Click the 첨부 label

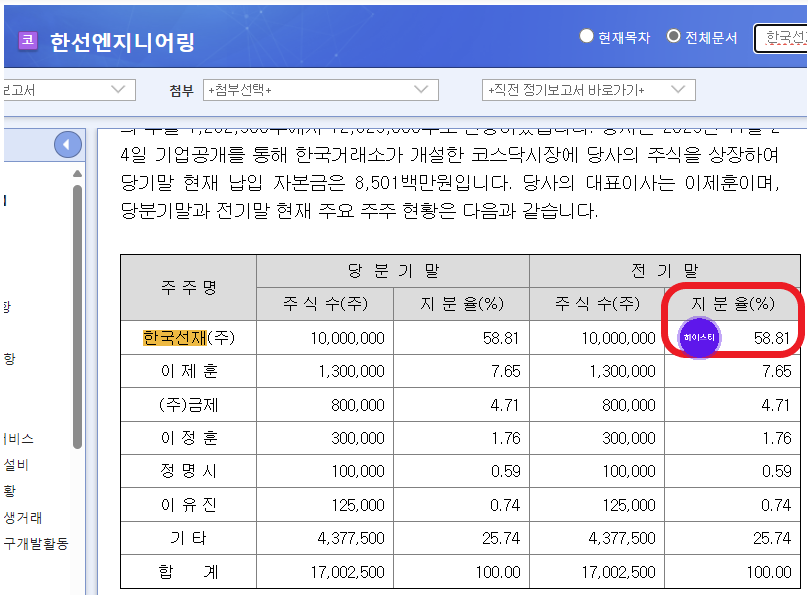point(181,91)
